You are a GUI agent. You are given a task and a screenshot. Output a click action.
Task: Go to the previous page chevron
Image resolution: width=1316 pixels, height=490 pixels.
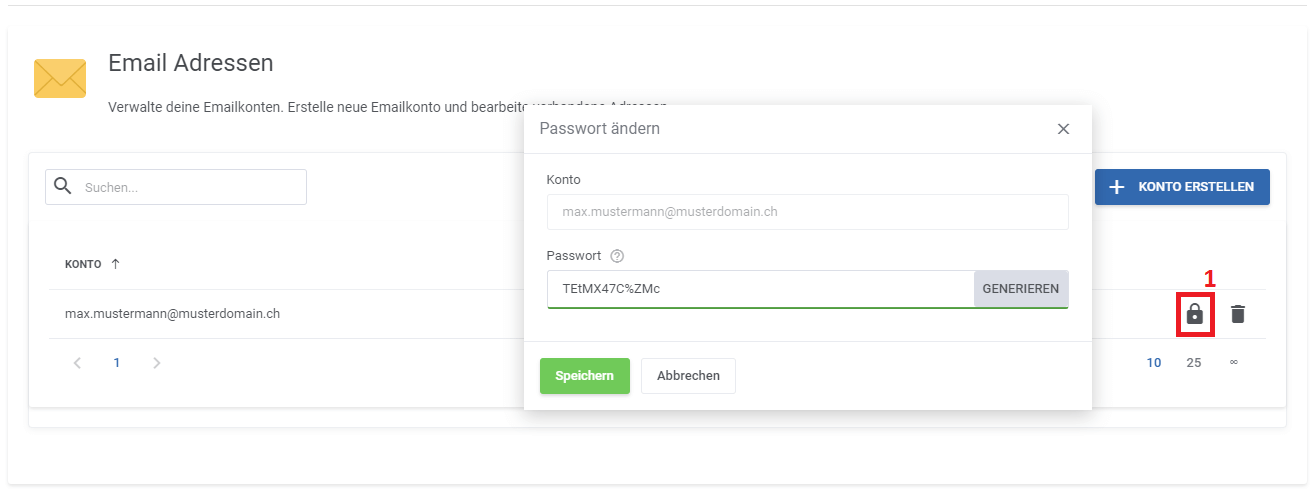point(77,363)
